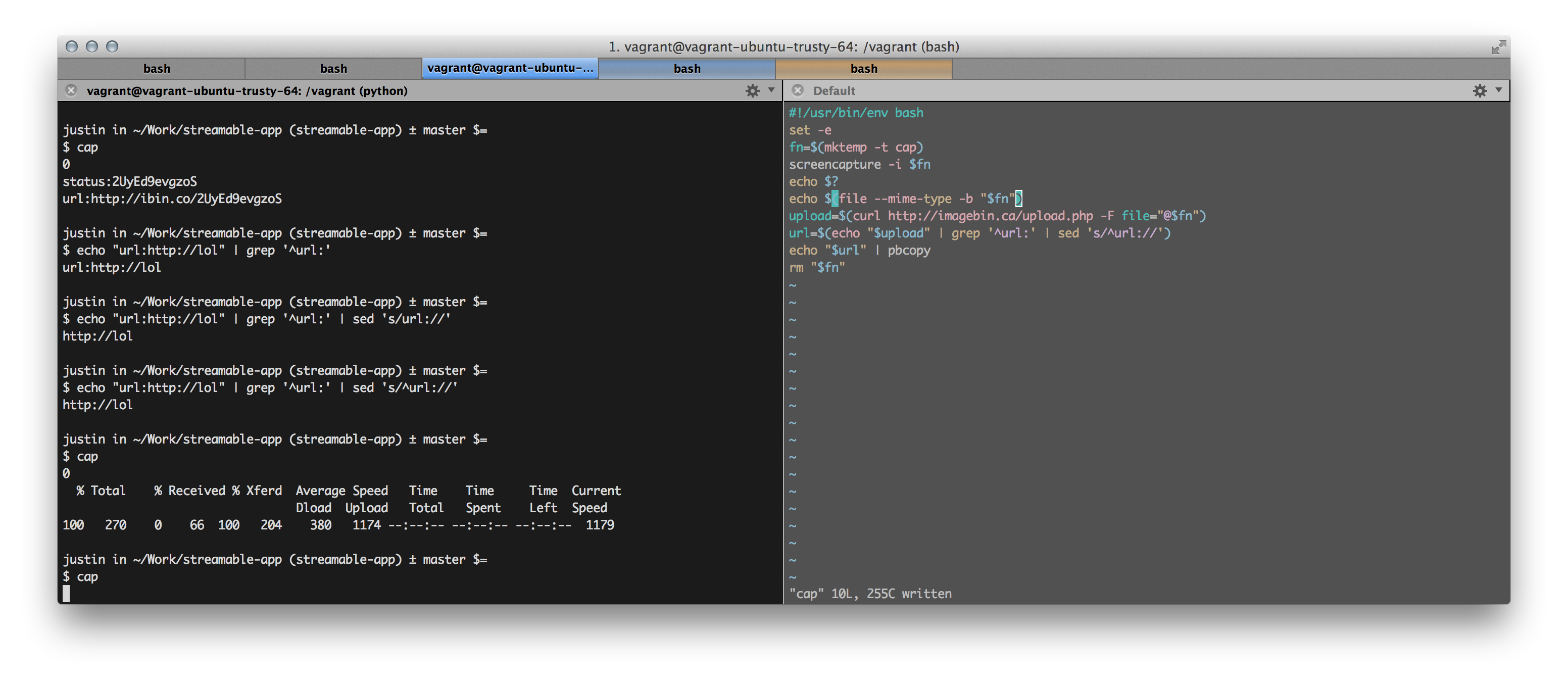Click the '"cap" 10L, 255C written' status line
Image resolution: width=1568 pixels, height=684 pixels.
870,594
